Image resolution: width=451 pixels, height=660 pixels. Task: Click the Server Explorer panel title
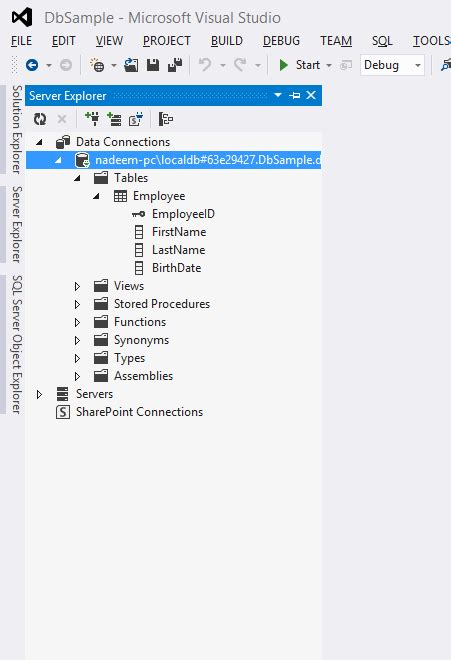tap(68, 96)
